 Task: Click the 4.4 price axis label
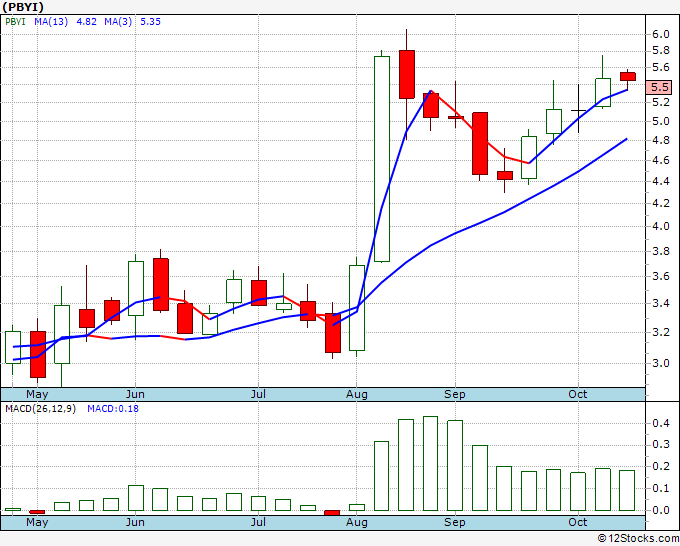660,181
